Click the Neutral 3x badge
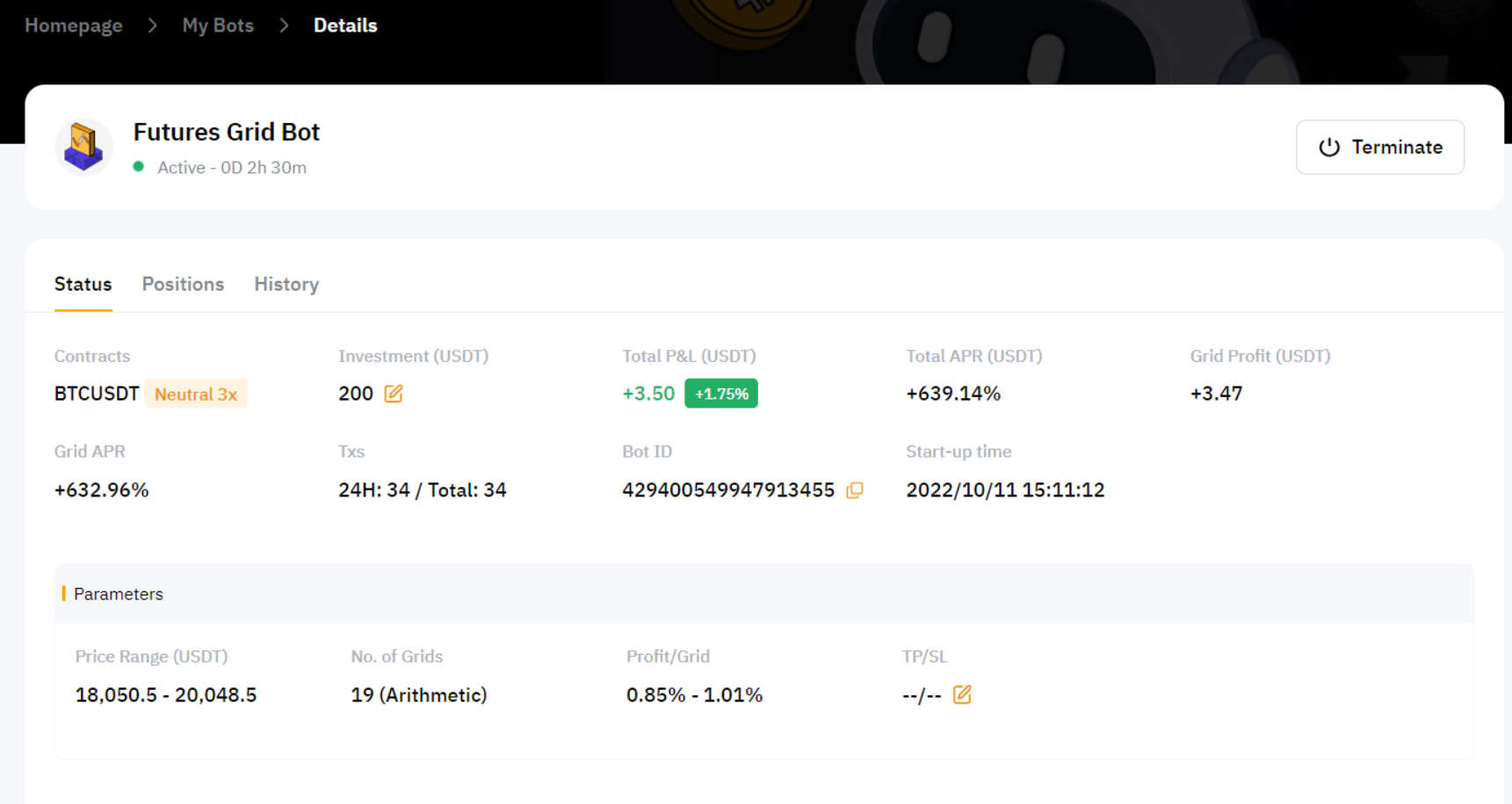 (x=196, y=394)
